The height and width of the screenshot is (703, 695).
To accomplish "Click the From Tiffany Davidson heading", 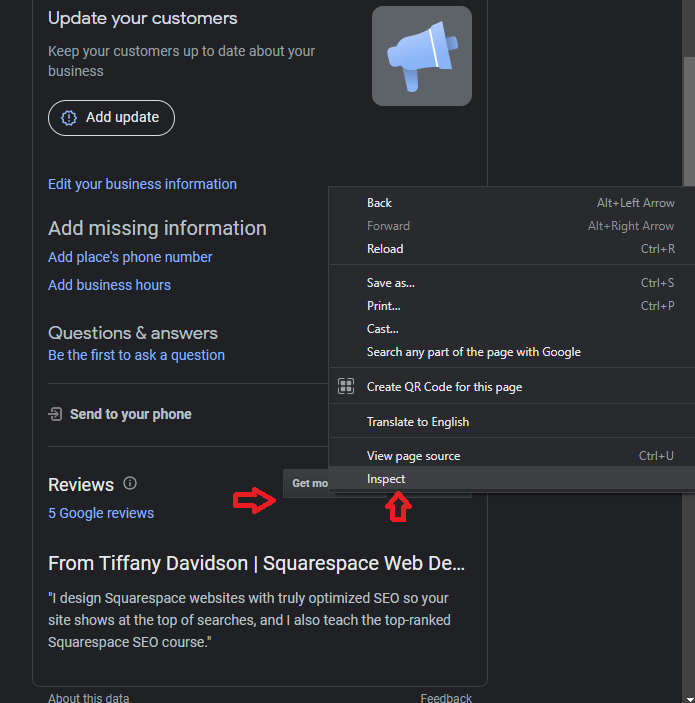I will coord(256,563).
